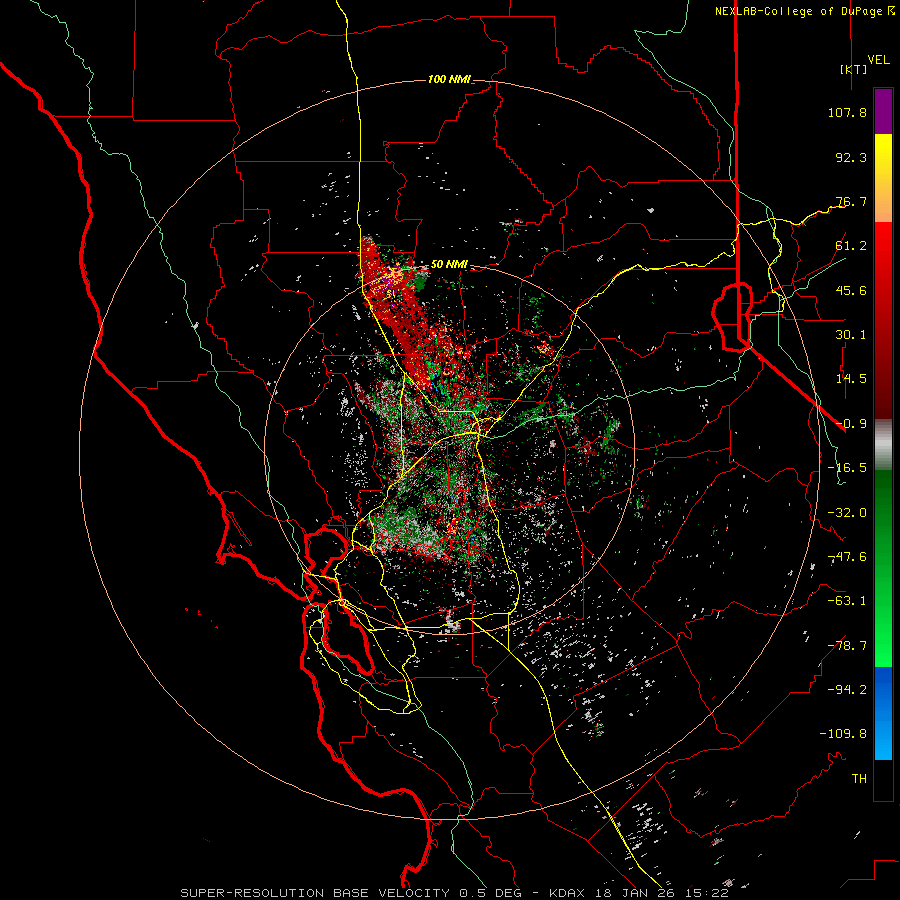Click the 107.8 velocity scale value

coord(847,112)
